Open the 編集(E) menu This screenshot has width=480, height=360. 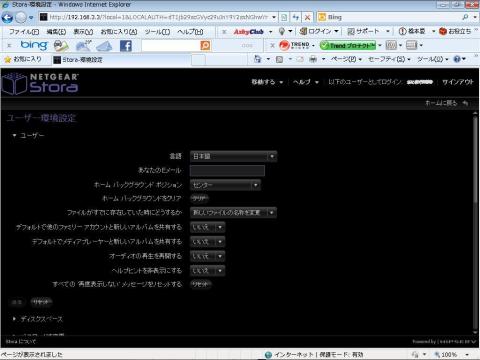56,32
